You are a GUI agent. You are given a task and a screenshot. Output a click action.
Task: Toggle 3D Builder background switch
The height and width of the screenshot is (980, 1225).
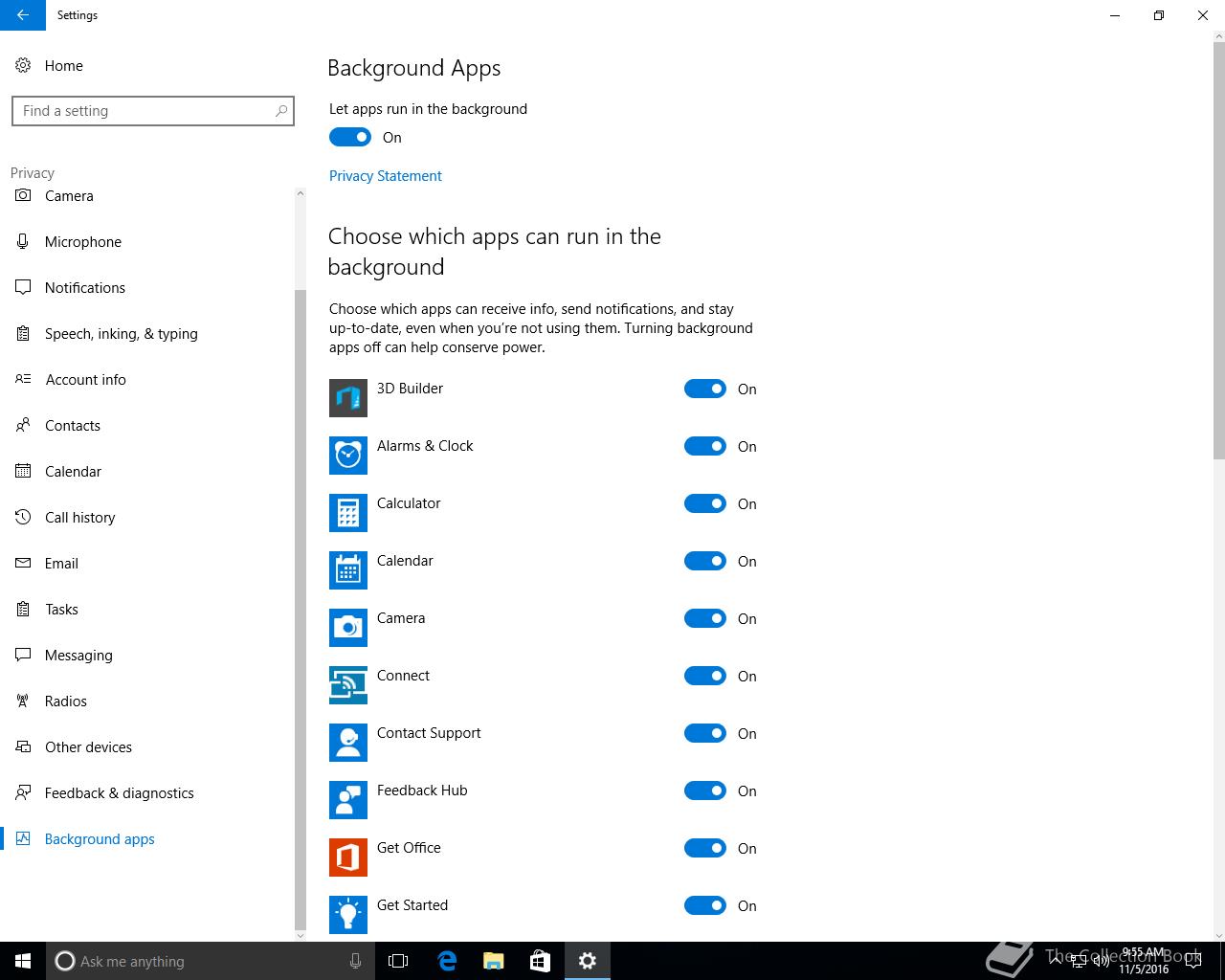tap(705, 389)
